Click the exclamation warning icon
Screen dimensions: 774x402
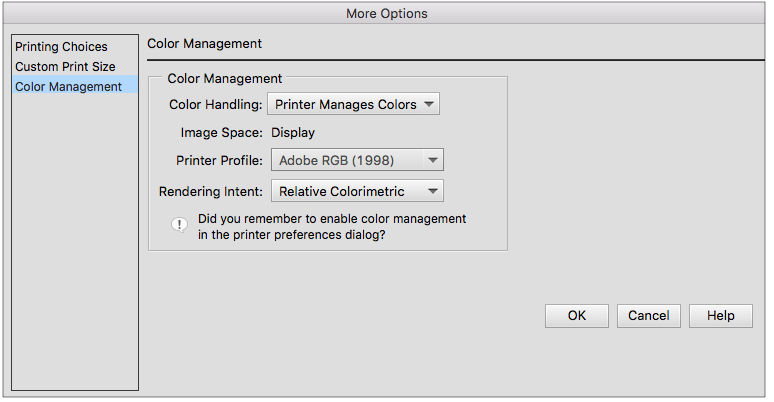[x=179, y=225]
